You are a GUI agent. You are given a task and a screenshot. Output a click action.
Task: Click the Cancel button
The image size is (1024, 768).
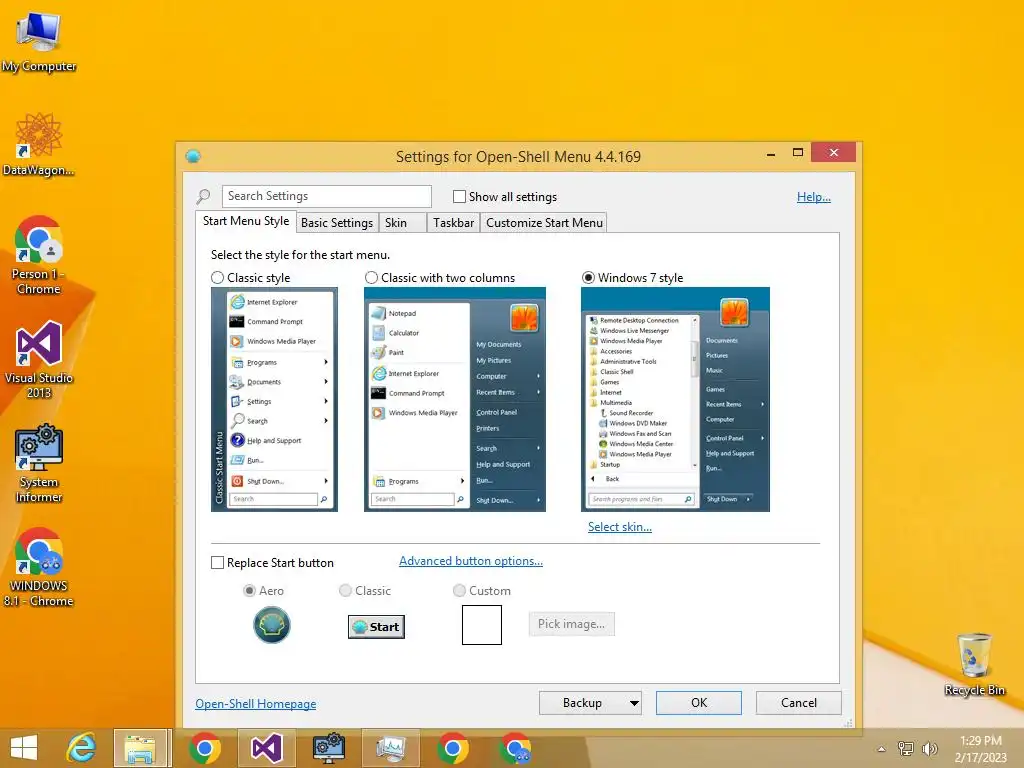click(x=799, y=703)
